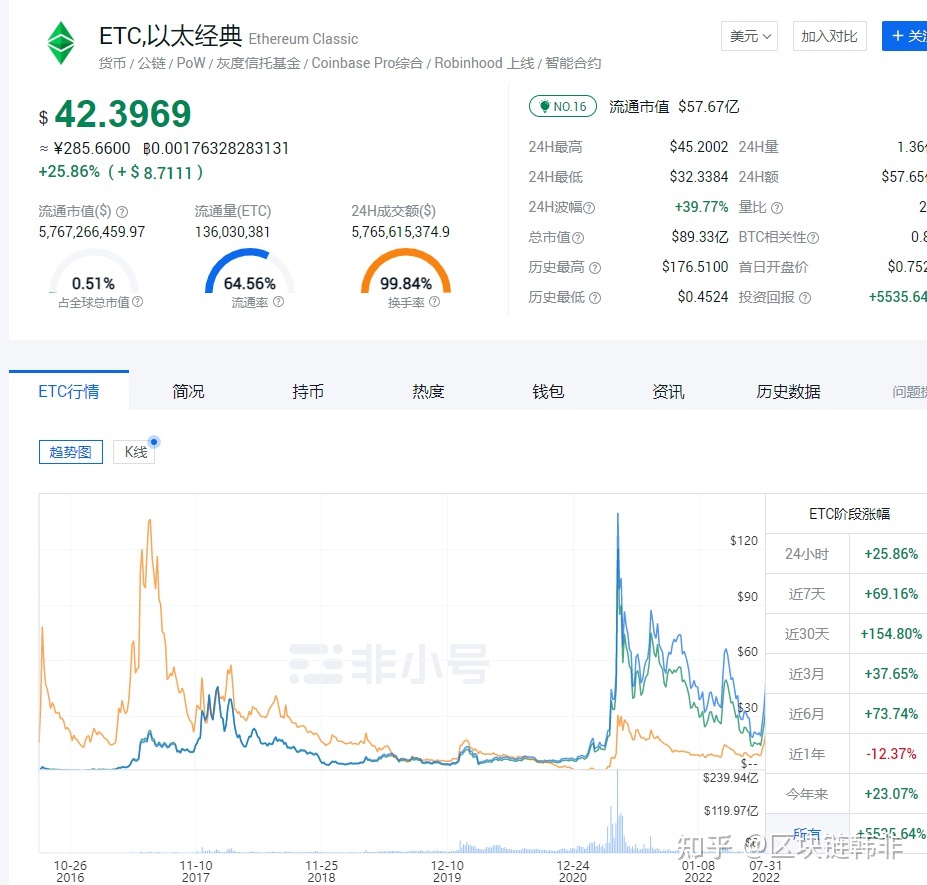Click the Robinhood 上线 tag
This screenshot has width=927, height=885.
pyautogui.click(x=484, y=63)
